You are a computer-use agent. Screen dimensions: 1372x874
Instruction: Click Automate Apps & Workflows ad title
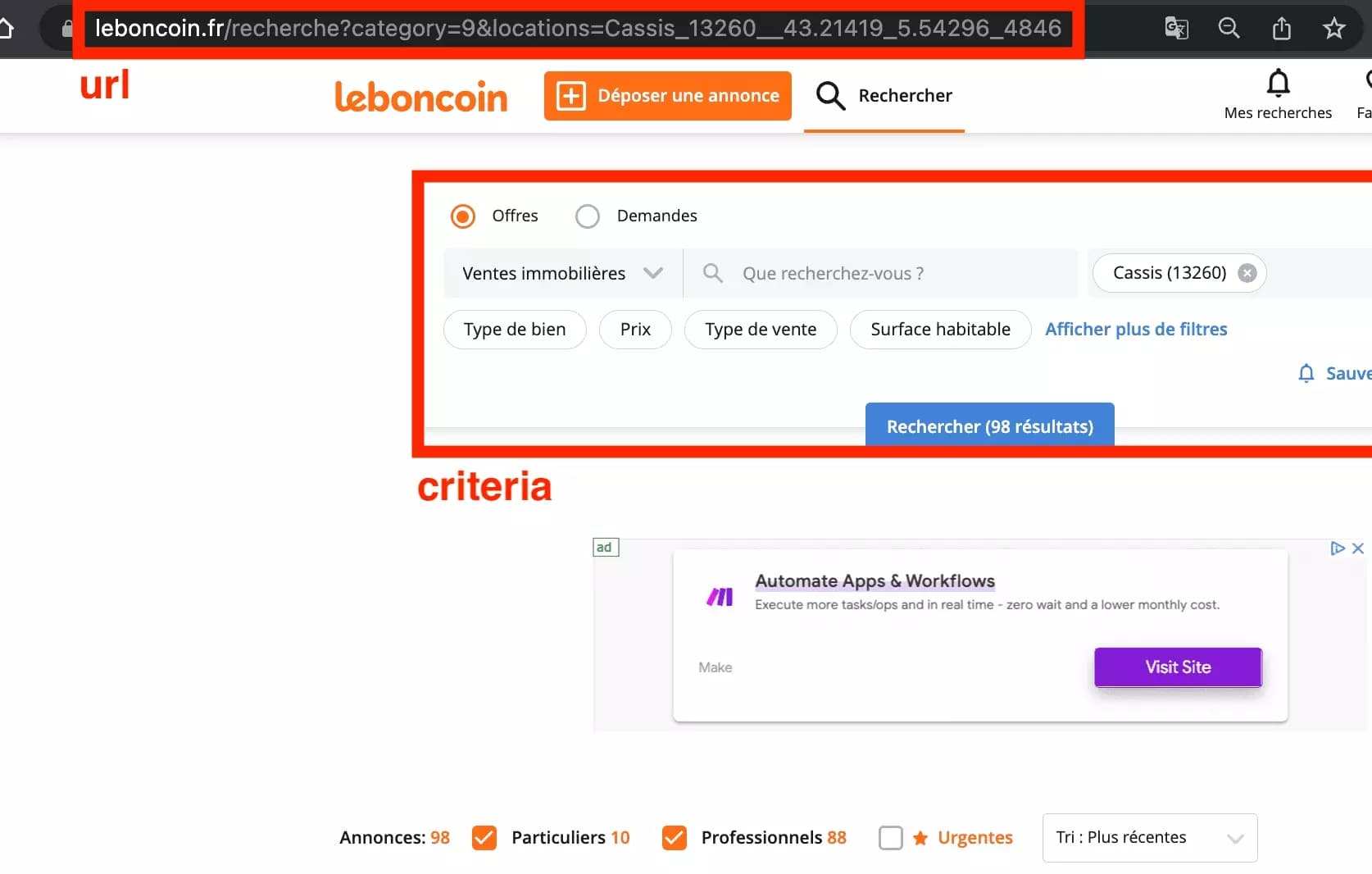point(875,581)
